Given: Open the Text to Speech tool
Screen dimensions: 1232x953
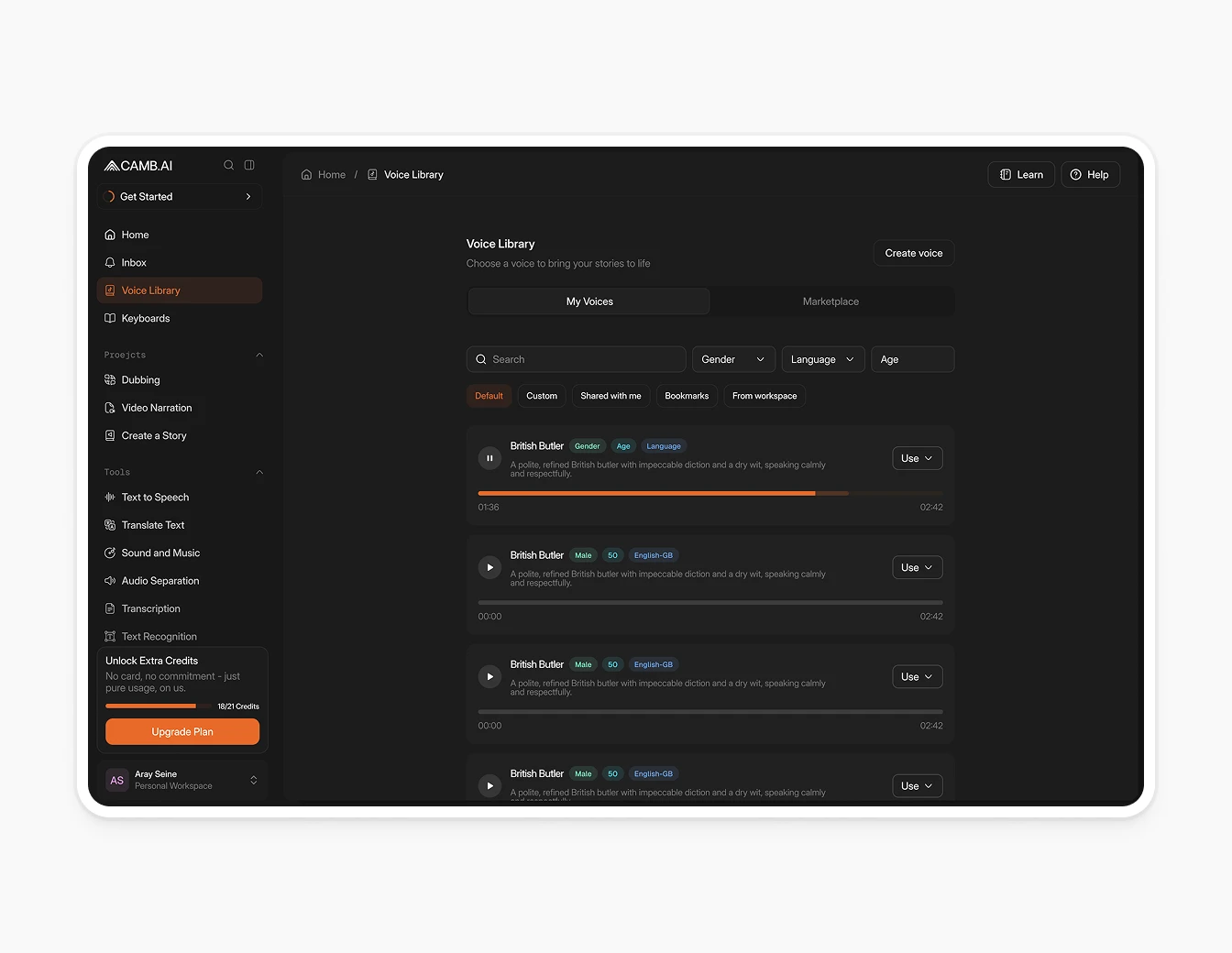Looking at the screenshot, I should tap(155, 497).
